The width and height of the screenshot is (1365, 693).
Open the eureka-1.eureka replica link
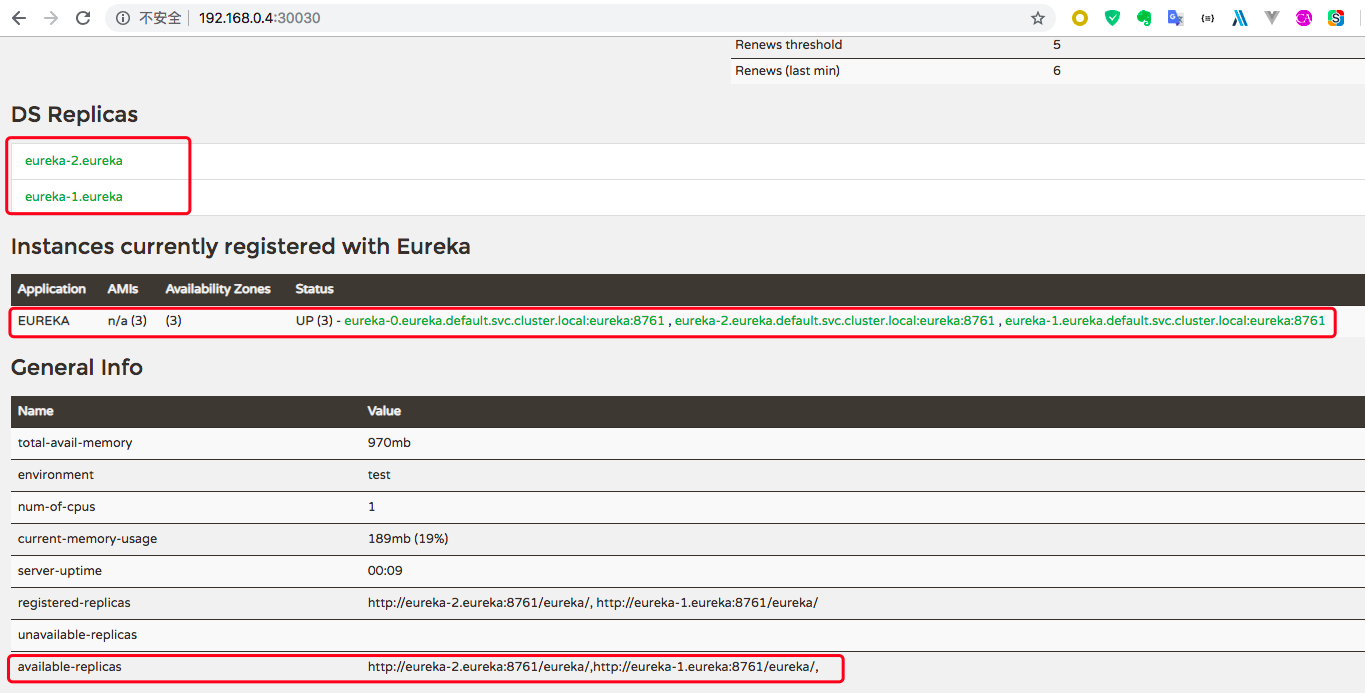pos(74,196)
